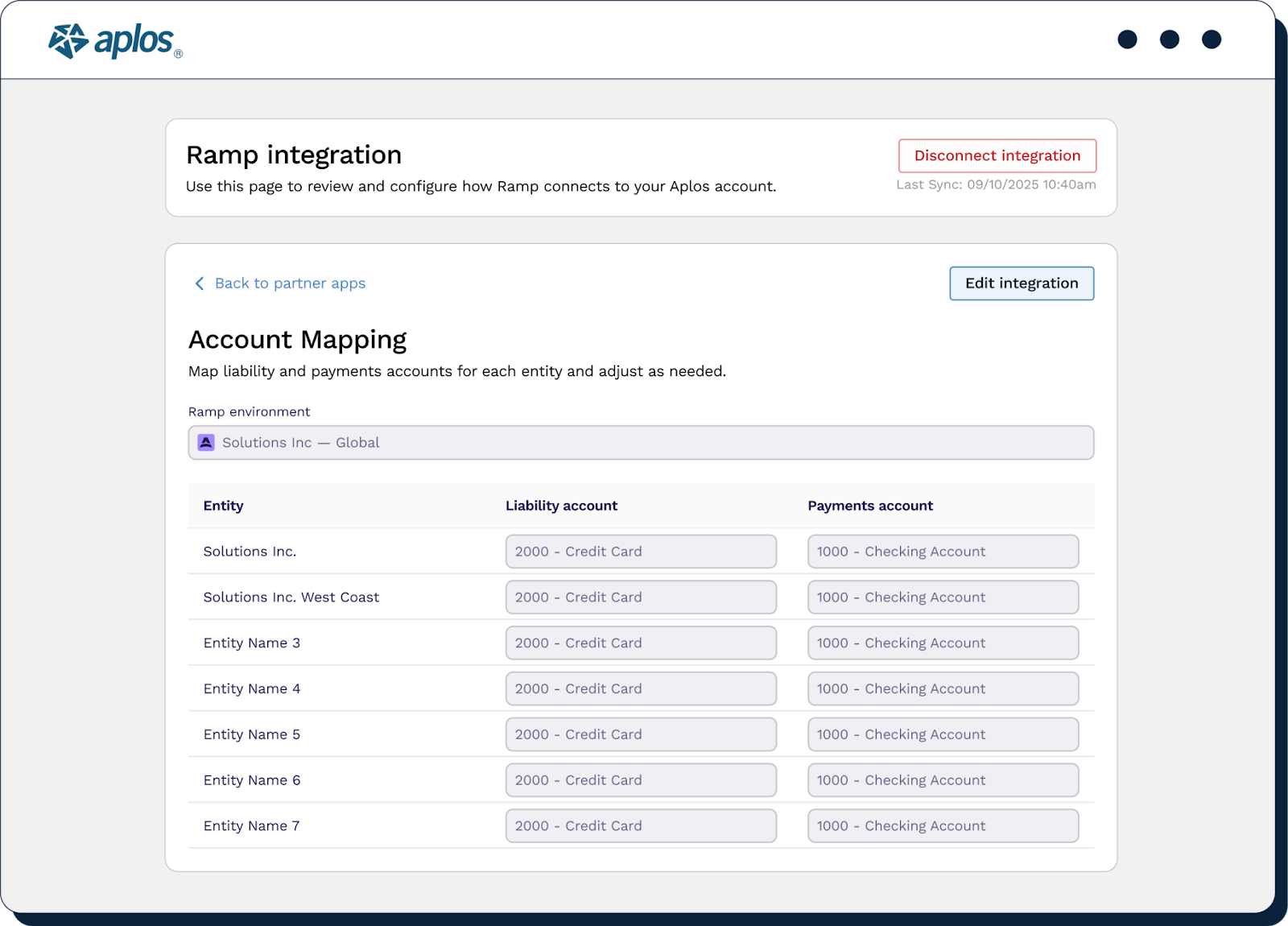This screenshot has width=1288, height=926.
Task: Click the Entity column header
Action: point(223,506)
